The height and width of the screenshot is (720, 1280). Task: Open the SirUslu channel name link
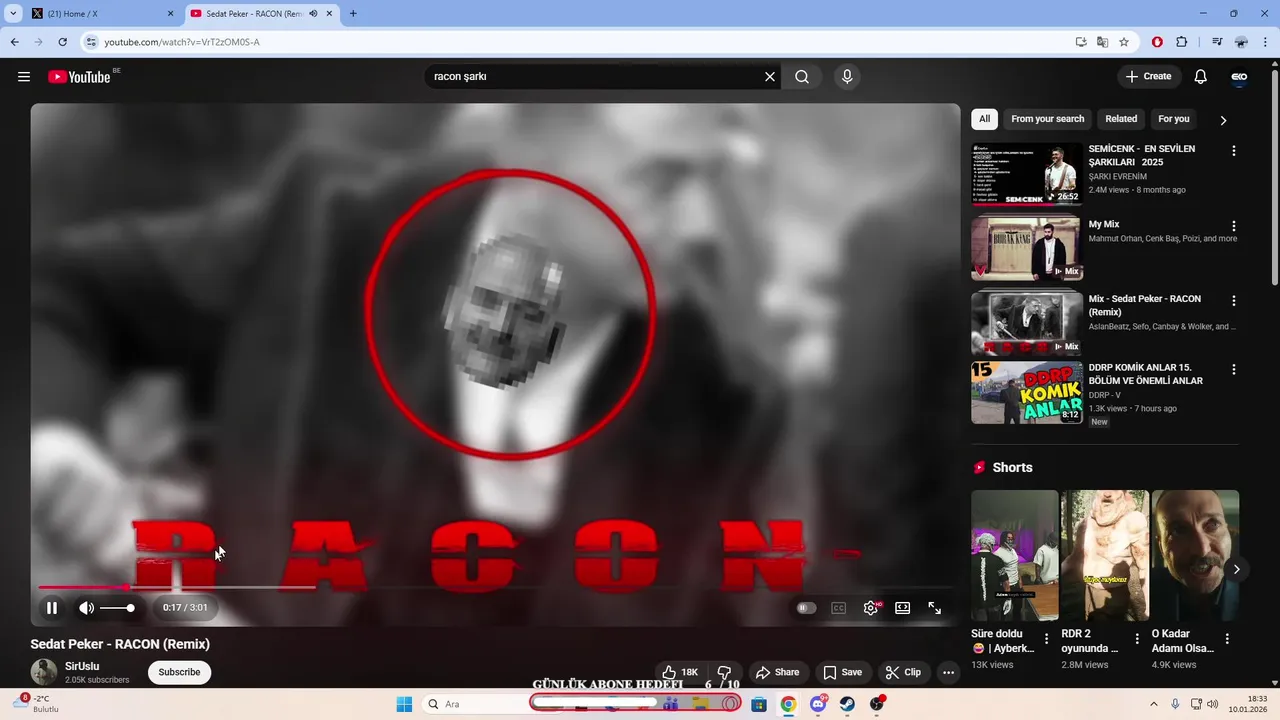pyautogui.click(x=82, y=666)
